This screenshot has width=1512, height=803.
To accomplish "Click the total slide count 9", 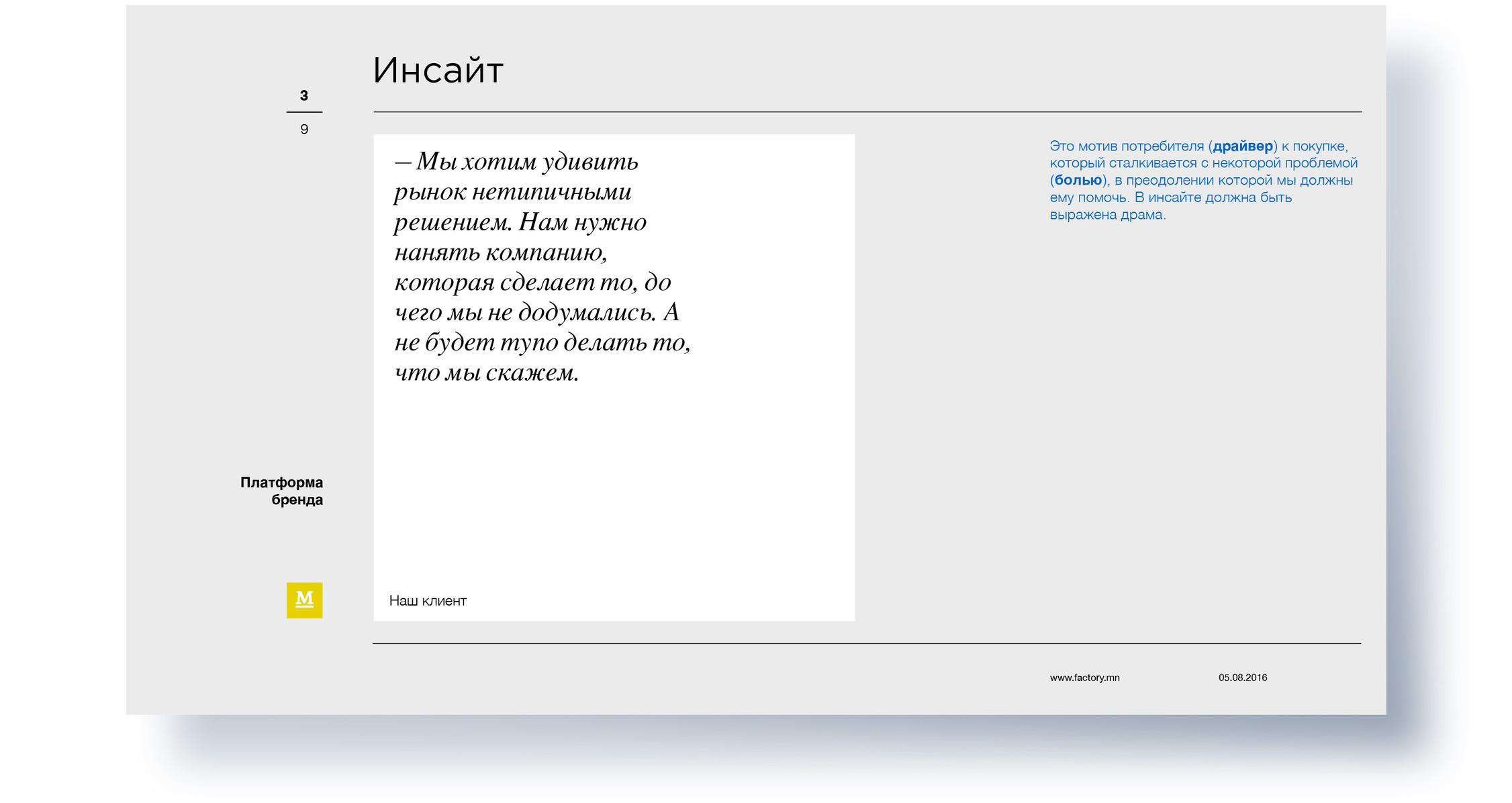I will click(x=304, y=129).
